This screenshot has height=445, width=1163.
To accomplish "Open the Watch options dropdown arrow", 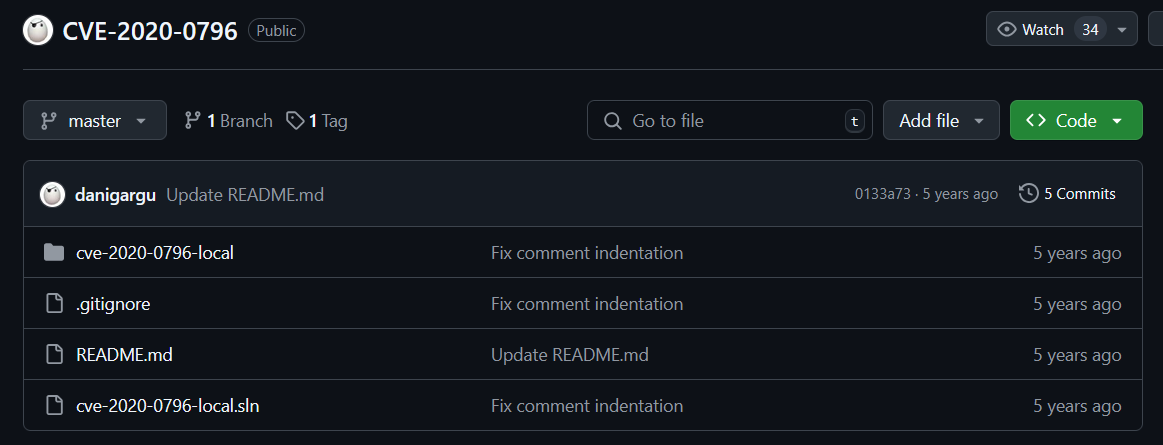I will click(1121, 30).
